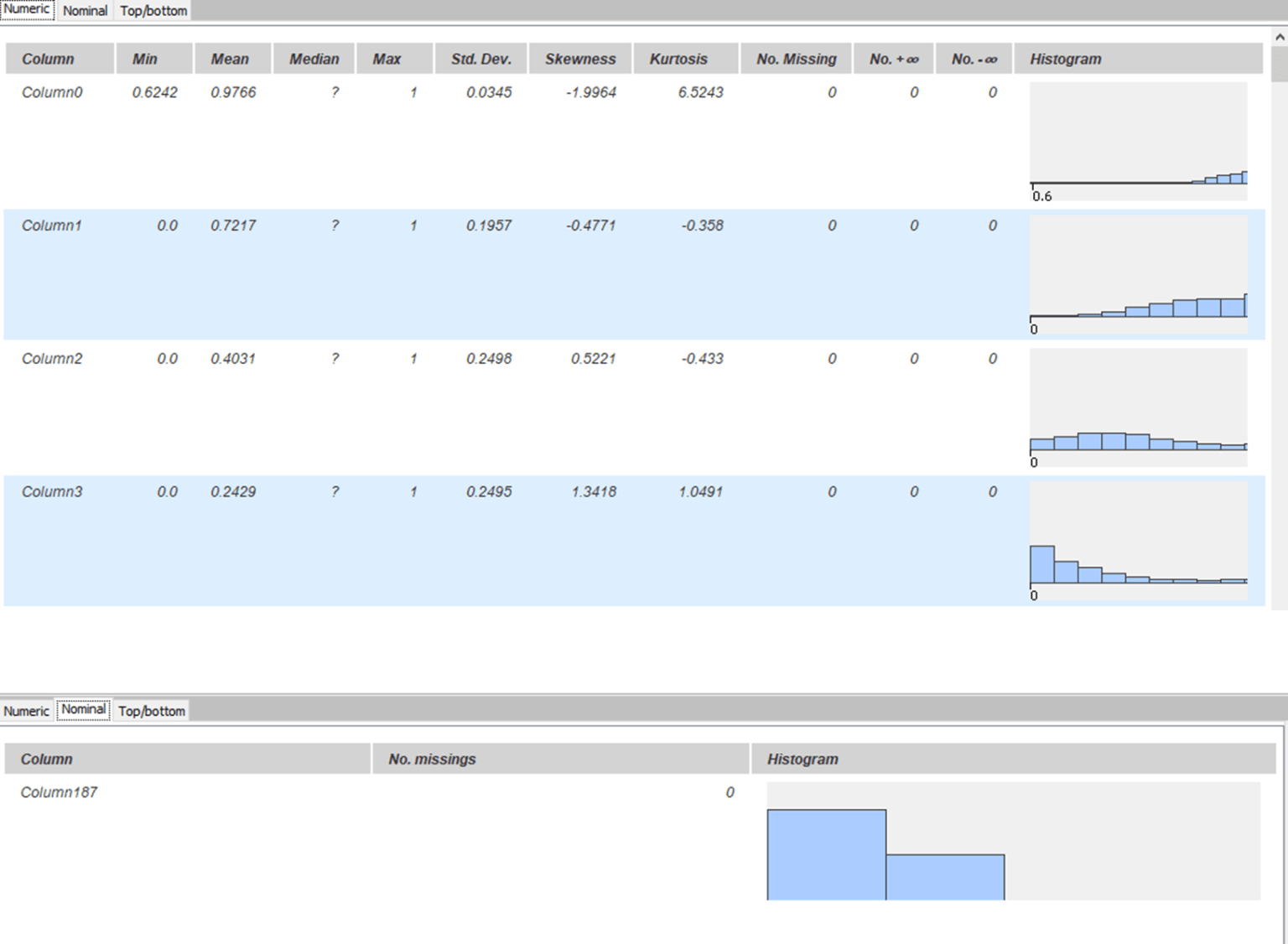Select the lower panel Numeric tab
Viewport: 1288px width, 944px height.
[x=27, y=710]
